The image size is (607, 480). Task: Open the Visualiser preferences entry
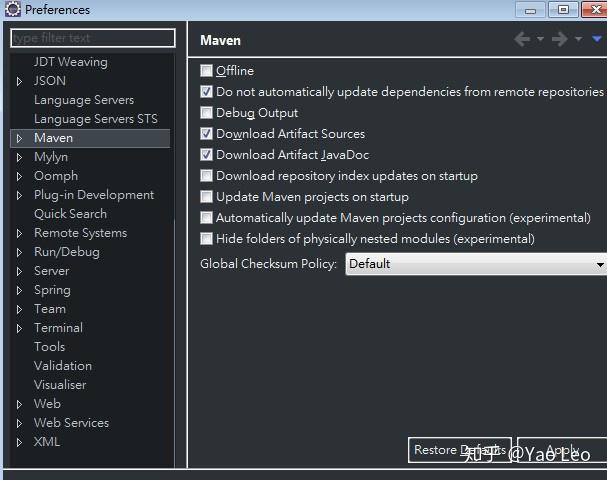tap(60, 385)
